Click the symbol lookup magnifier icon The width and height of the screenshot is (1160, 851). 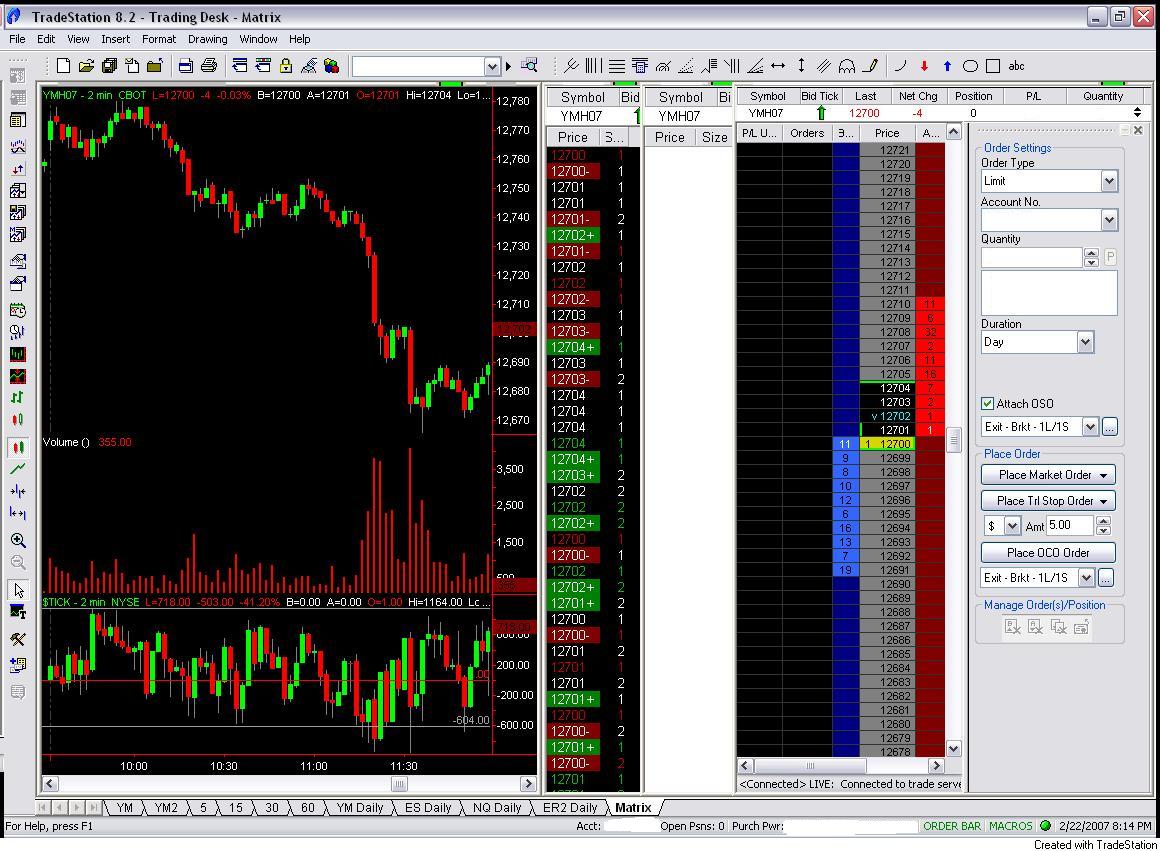pos(529,66)
